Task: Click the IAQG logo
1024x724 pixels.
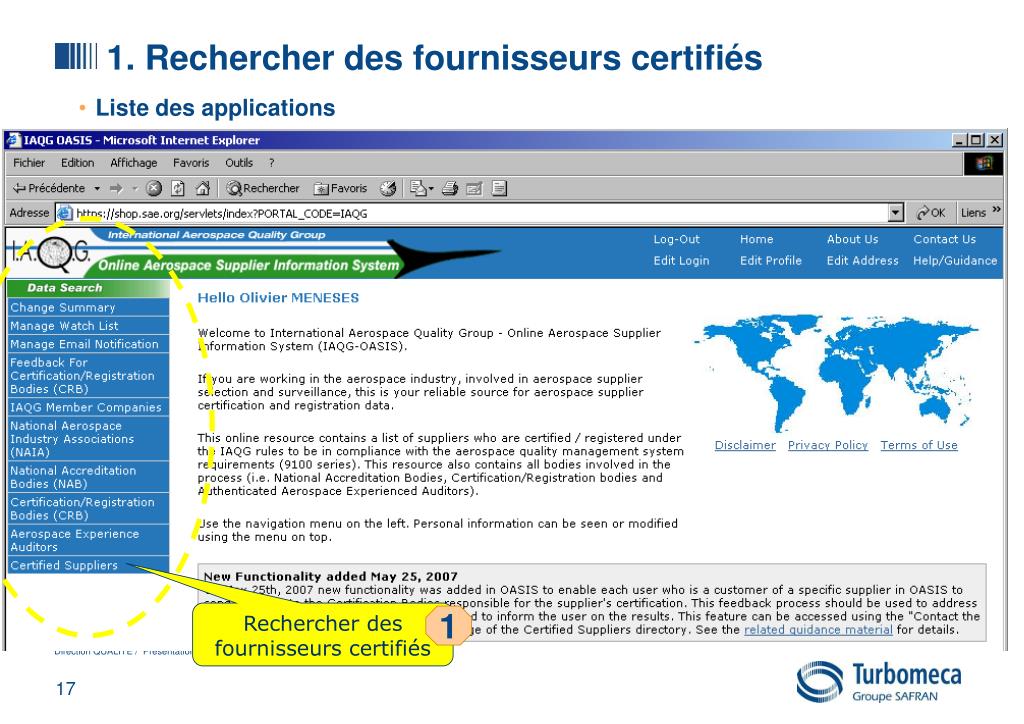Action: [50, 253]
